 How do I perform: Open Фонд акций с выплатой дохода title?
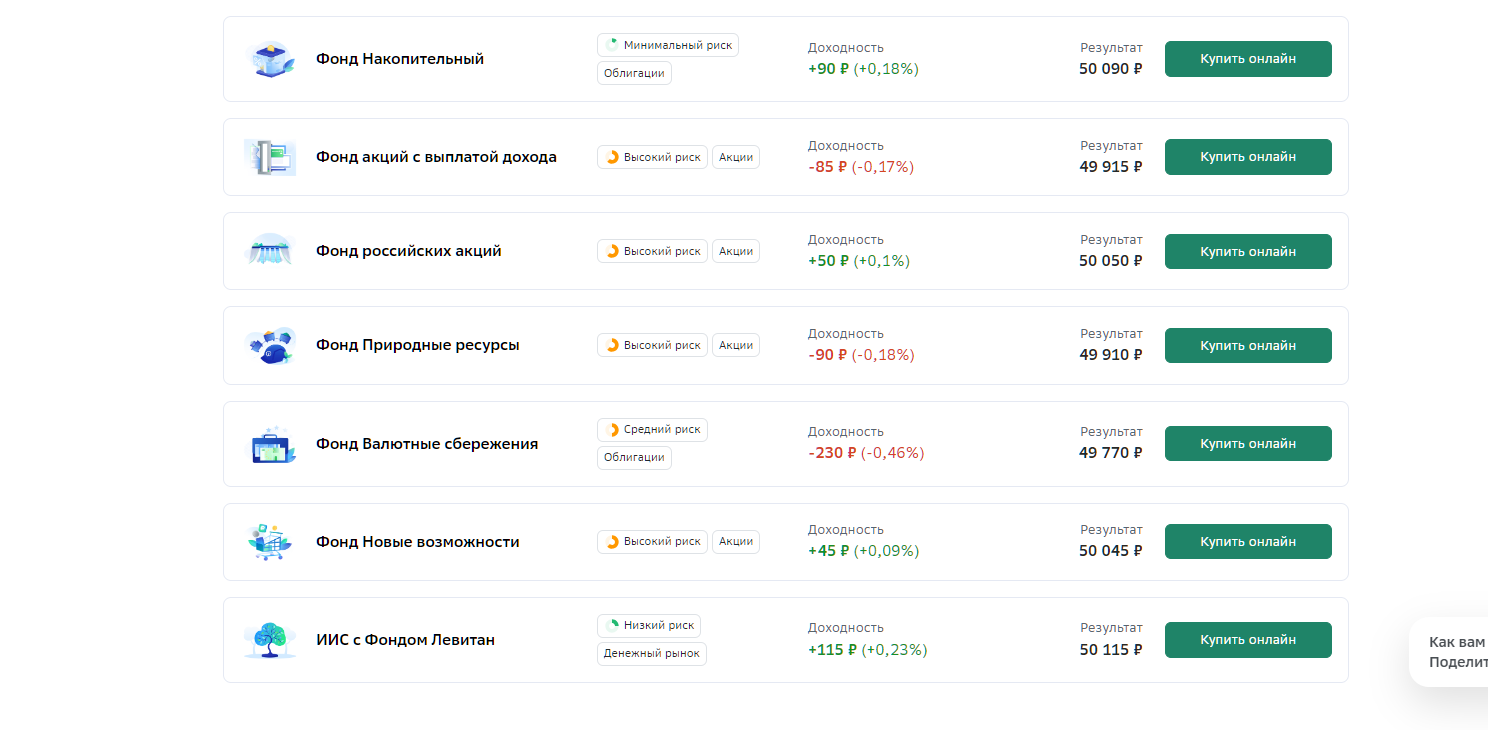436,157
